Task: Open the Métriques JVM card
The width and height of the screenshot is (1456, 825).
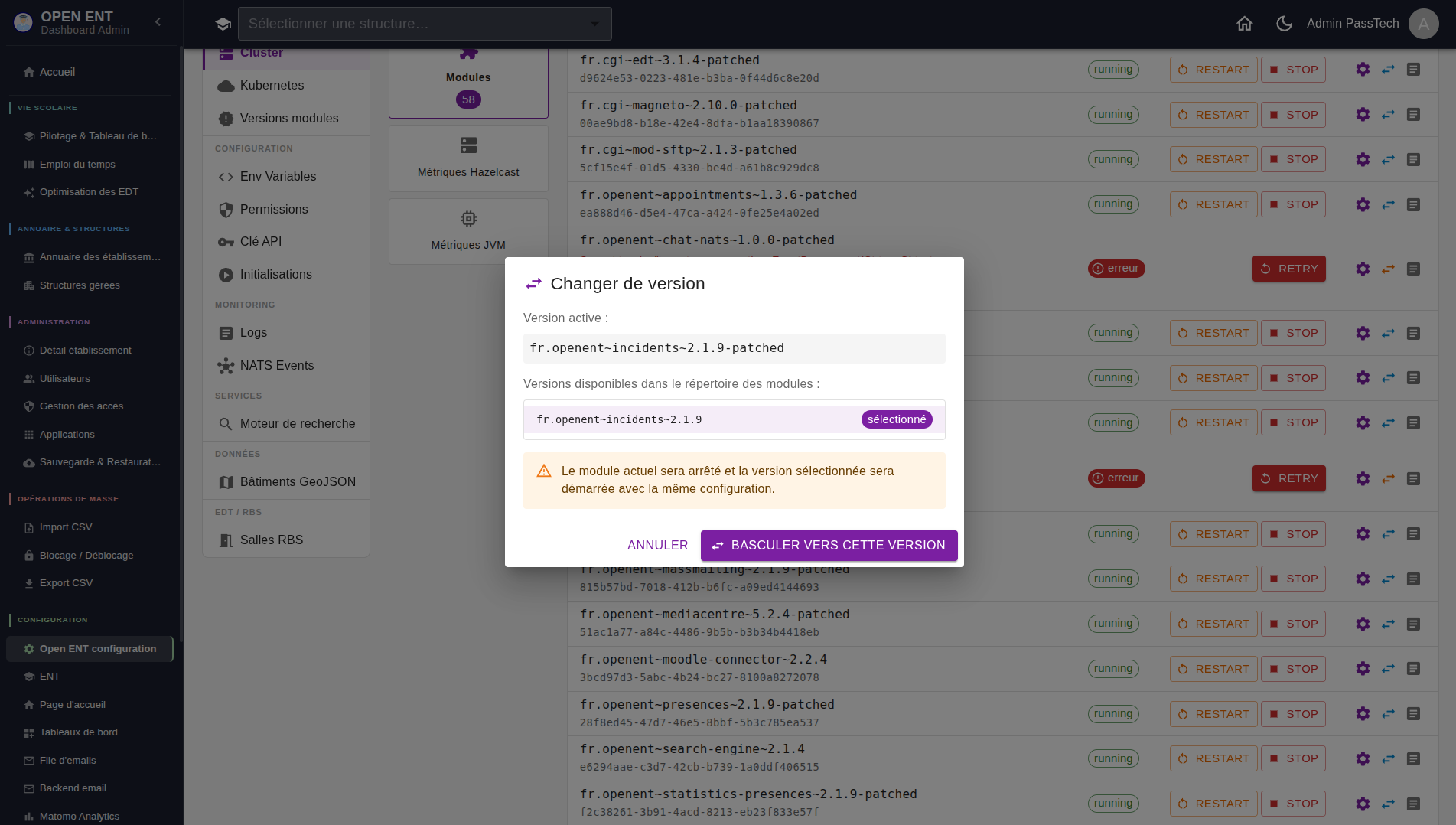Action: pos(468,231)
